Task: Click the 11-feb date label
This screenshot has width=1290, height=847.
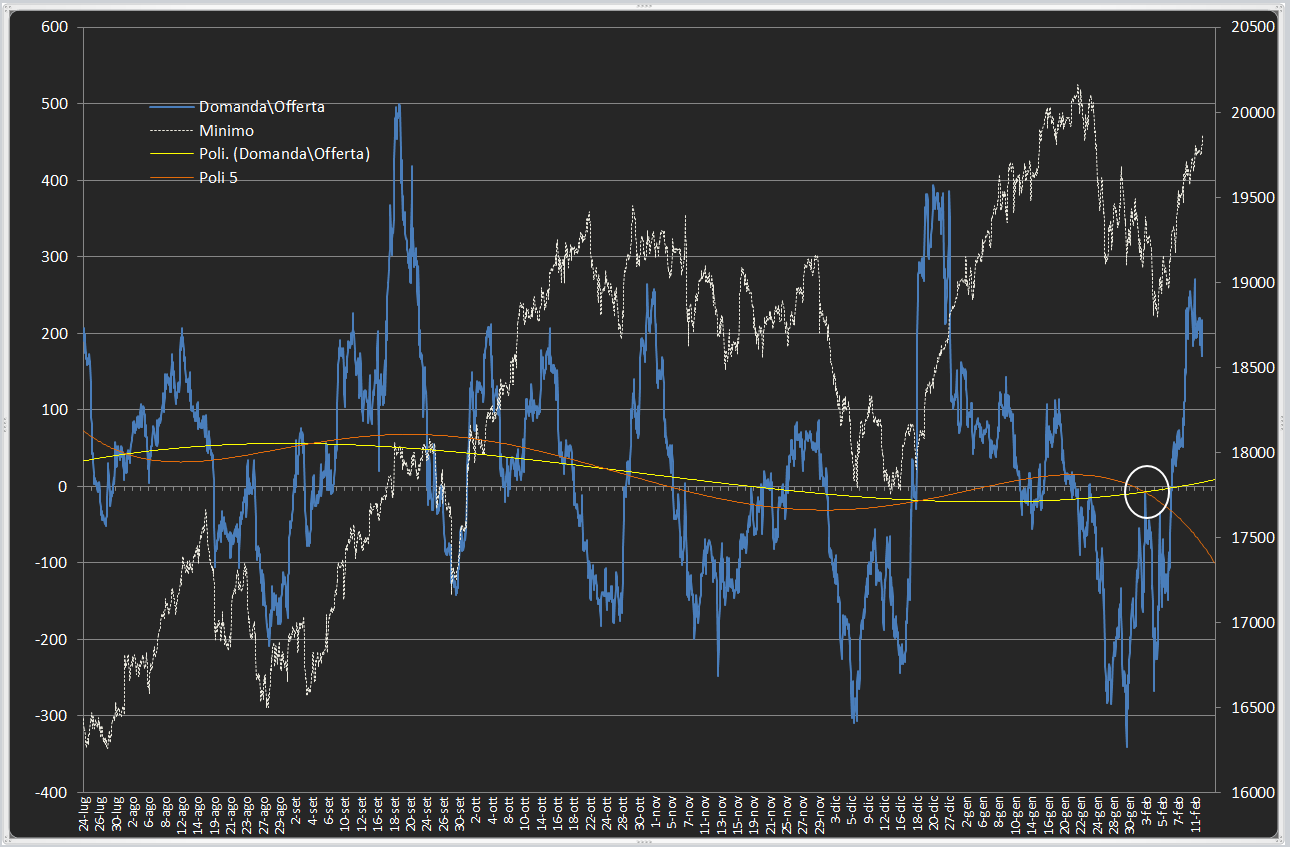Action: click(x=1196, y=814)
